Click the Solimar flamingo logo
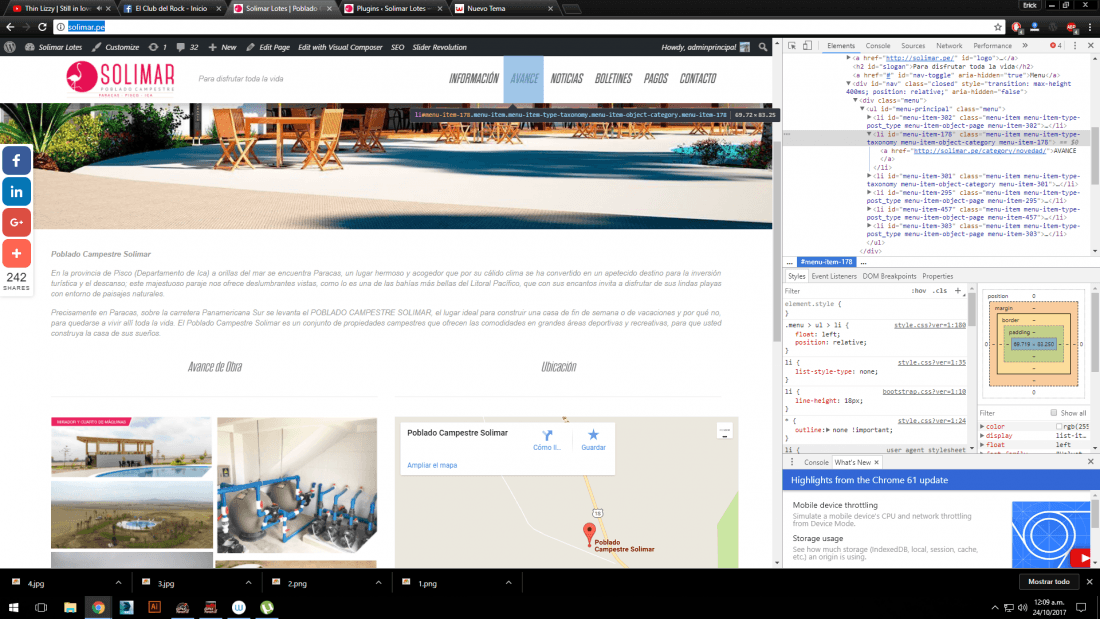This screenshot has height=619, width=1100. tap(121, 79)
